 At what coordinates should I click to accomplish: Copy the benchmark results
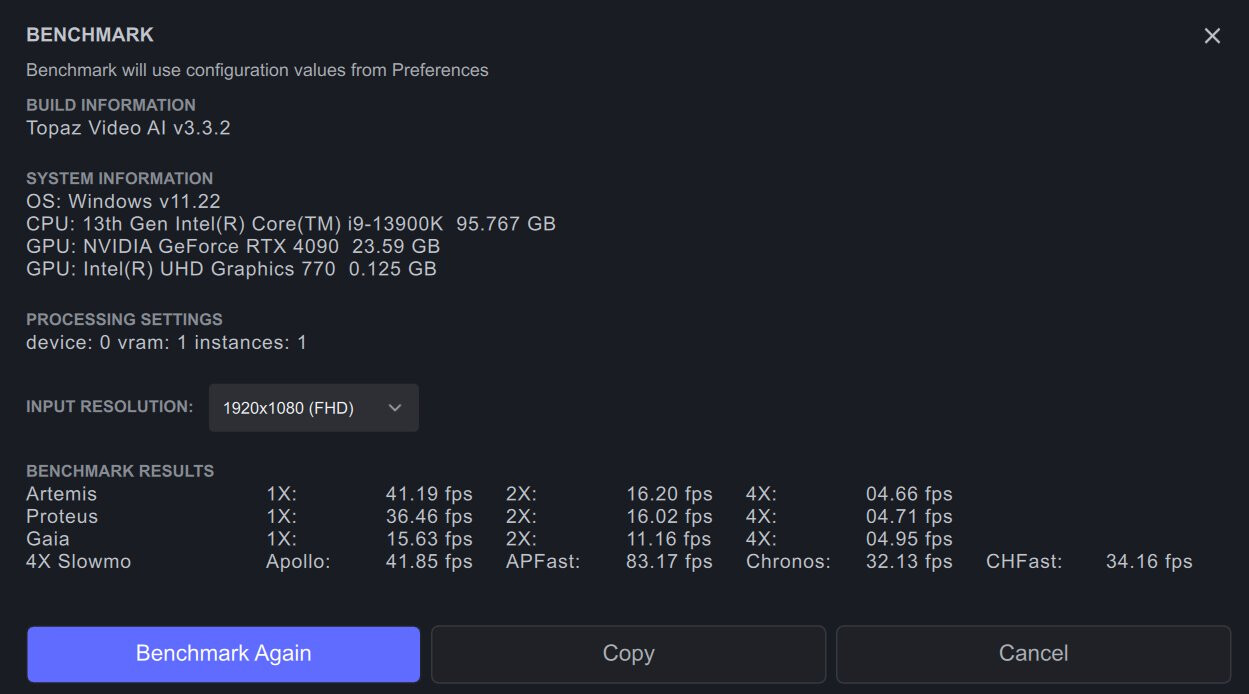(628, 653)
